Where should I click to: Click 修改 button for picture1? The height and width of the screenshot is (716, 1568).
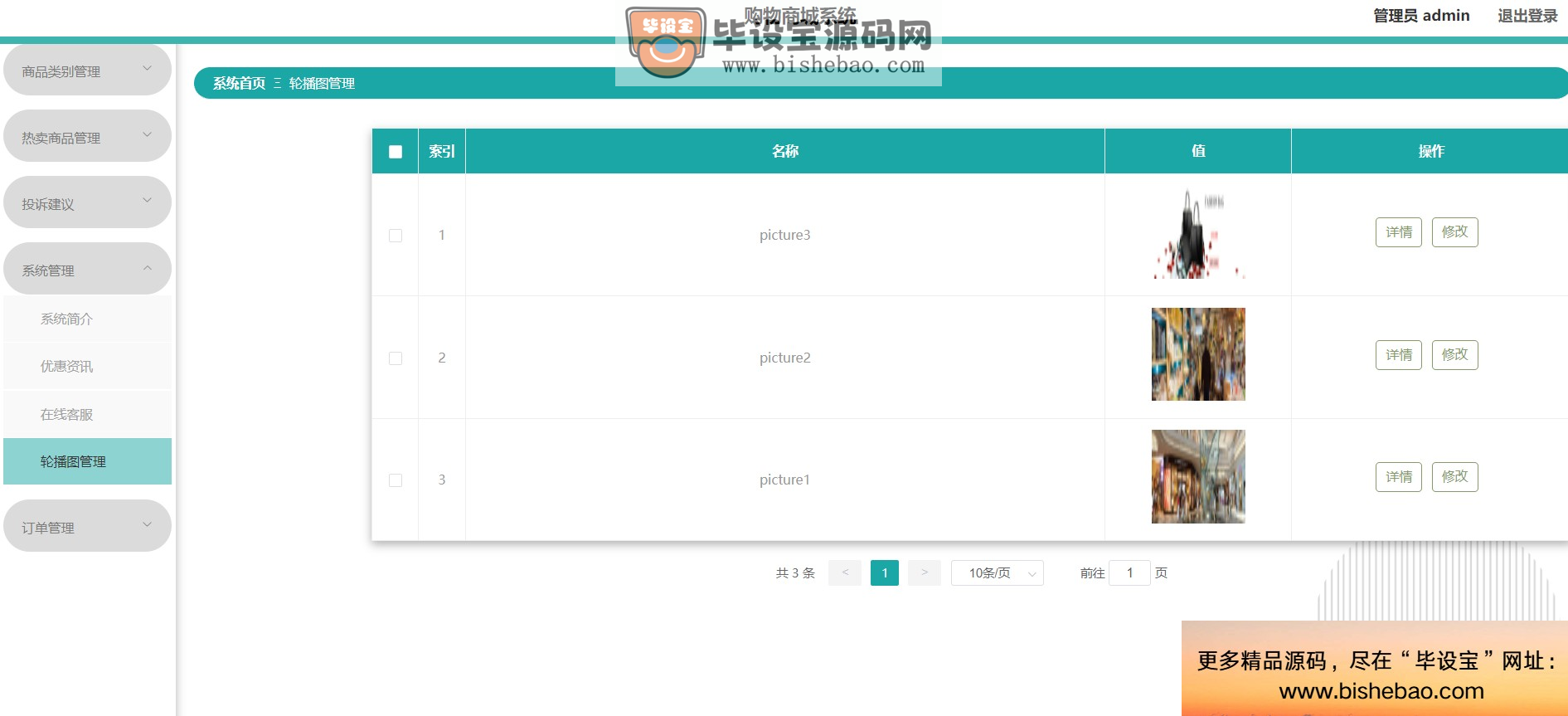(x=1455, y=477)
